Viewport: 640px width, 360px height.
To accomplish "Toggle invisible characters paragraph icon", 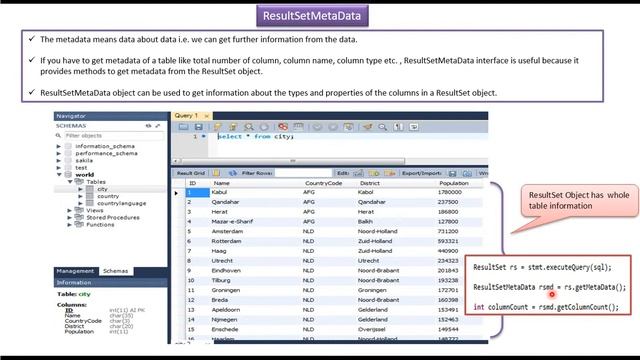I will click(398, 127).
